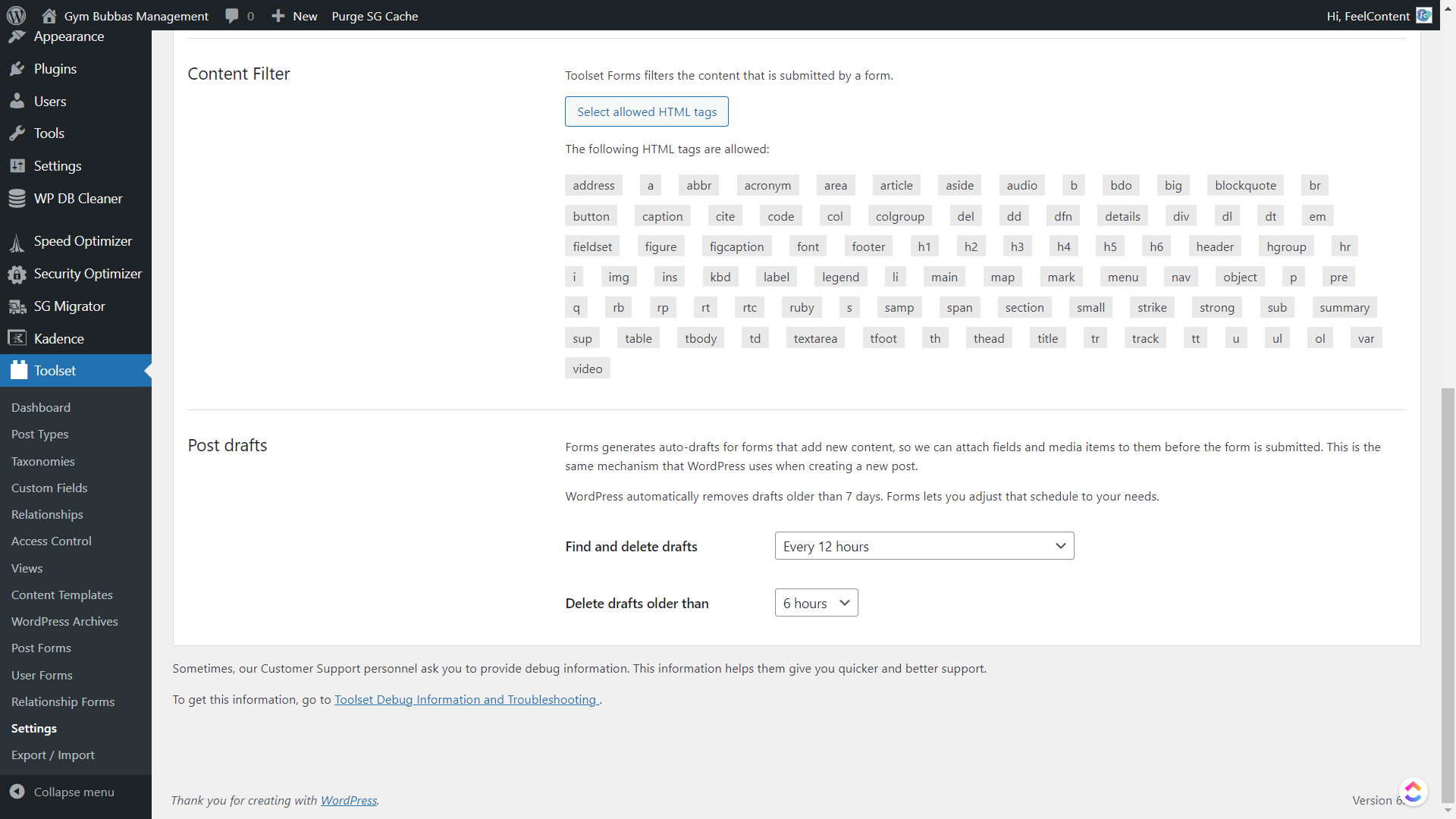Image resolution: width=1456 pixels, height=819 pixels.
Task: Click the plus icon for New
Action: coord(278,16)
